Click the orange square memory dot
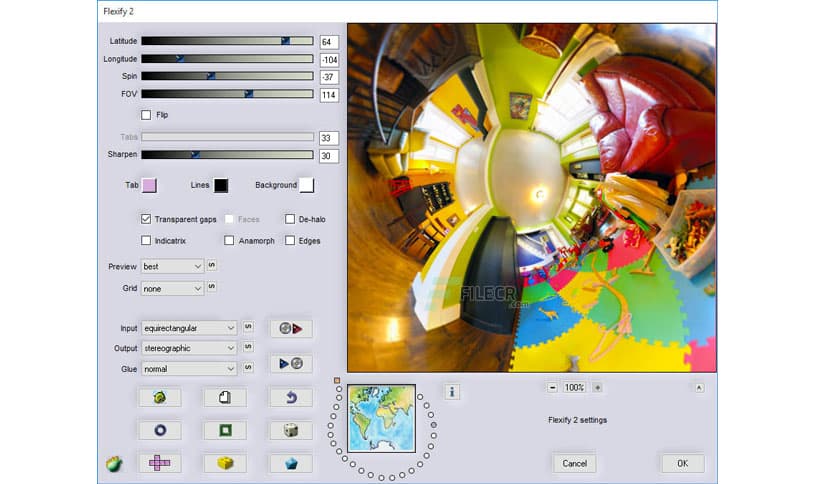 tap(337, 381)
